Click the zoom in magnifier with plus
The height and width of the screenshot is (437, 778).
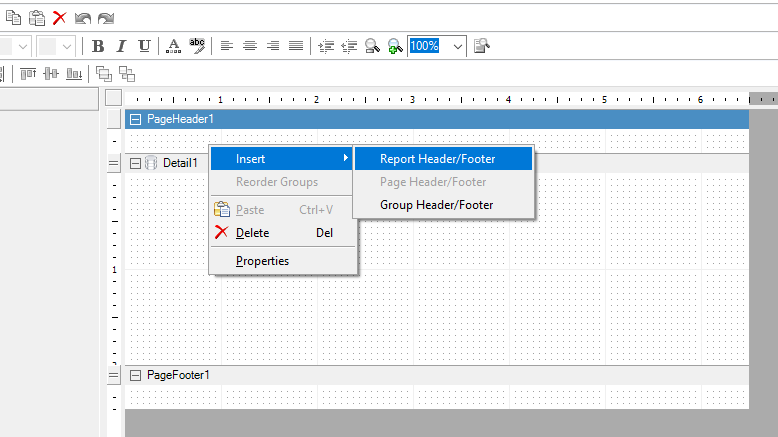(x=395, y=46)
